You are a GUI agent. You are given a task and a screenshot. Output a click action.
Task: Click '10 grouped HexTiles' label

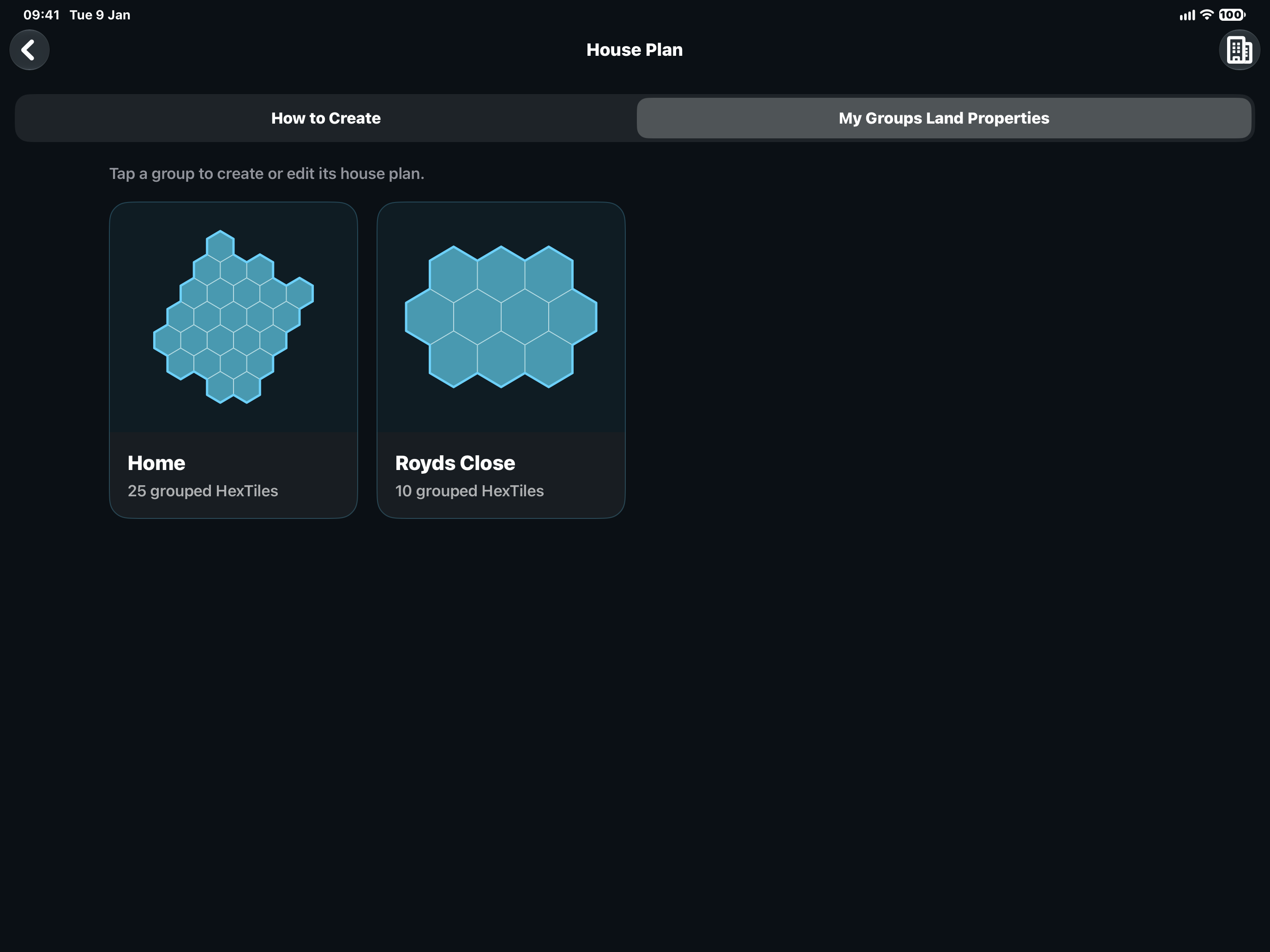coord(469,491)
